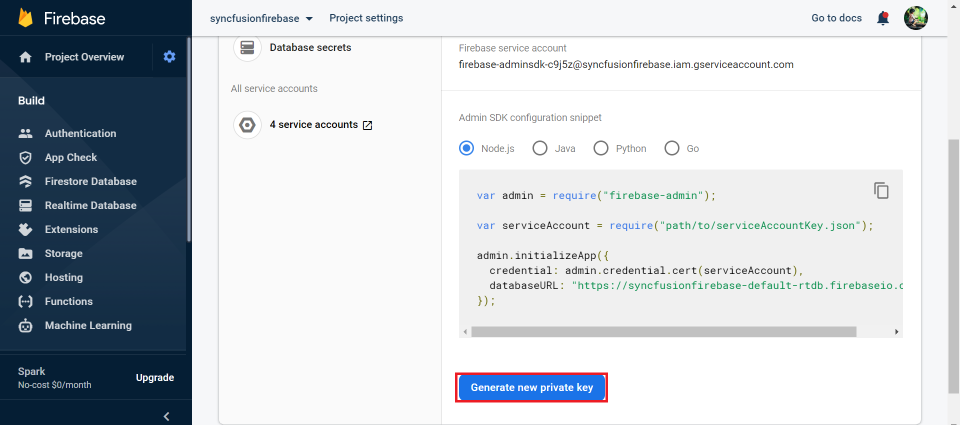Click the "No-cost $0/month" text

click(54, 385)
